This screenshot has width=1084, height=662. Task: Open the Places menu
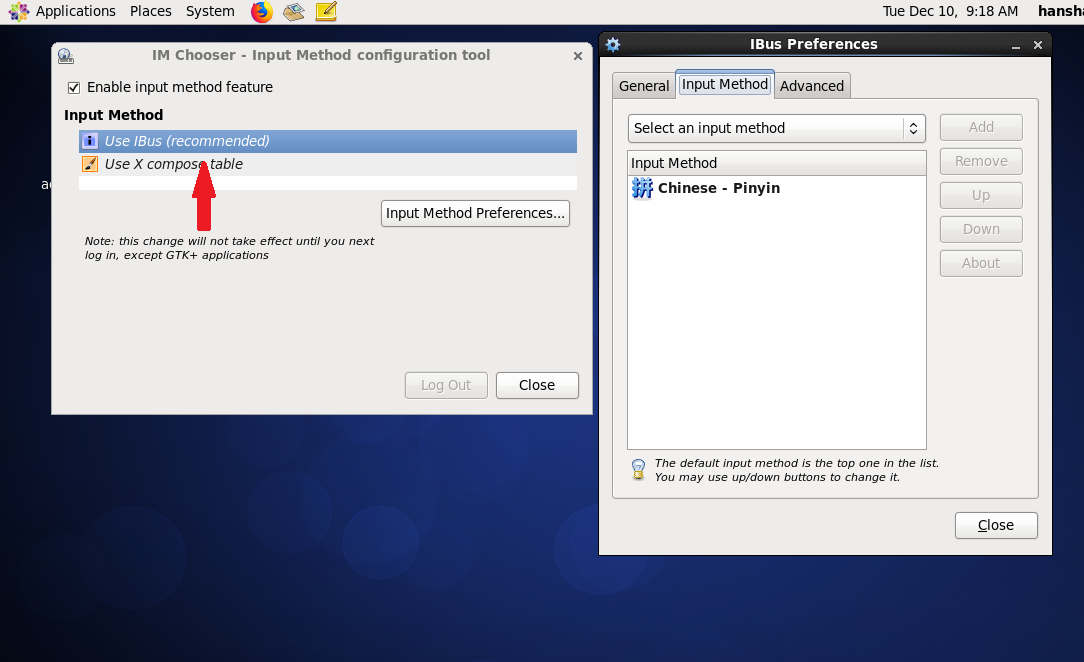151,12
